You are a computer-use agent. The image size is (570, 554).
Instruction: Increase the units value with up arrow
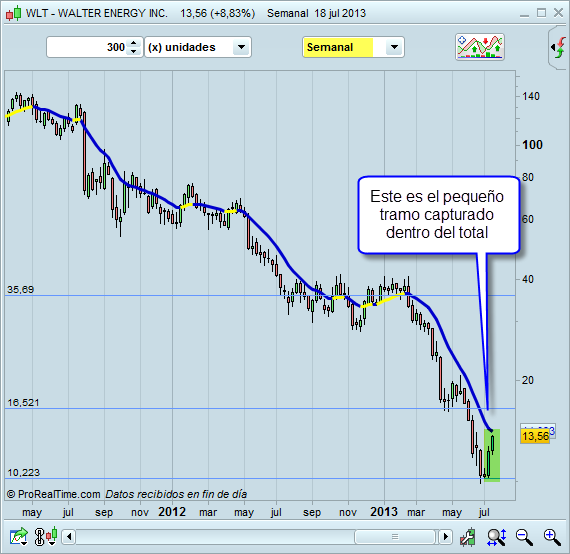coord(134,43)
